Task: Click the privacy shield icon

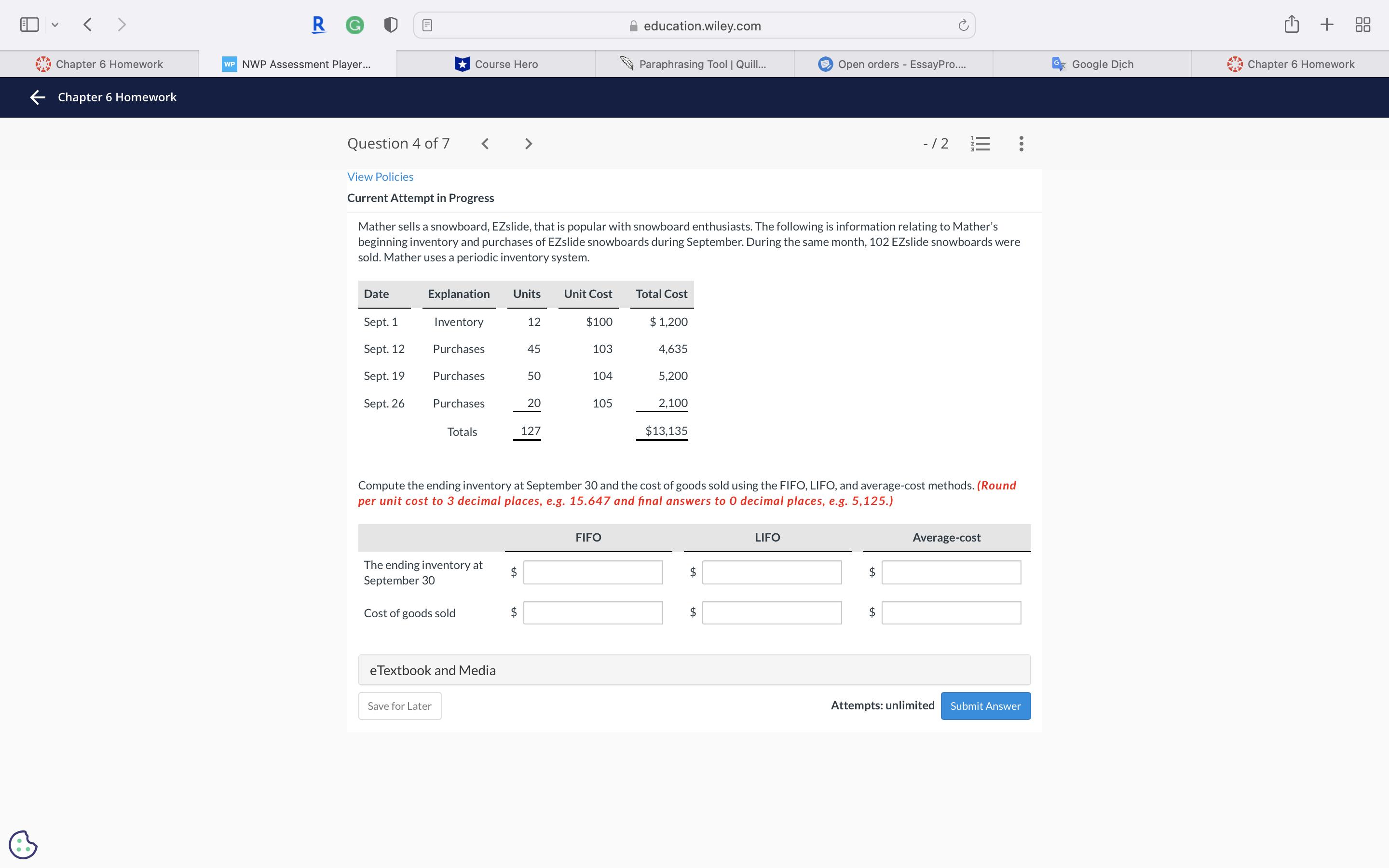Action: pyautogui.click(x=390, y=25)
